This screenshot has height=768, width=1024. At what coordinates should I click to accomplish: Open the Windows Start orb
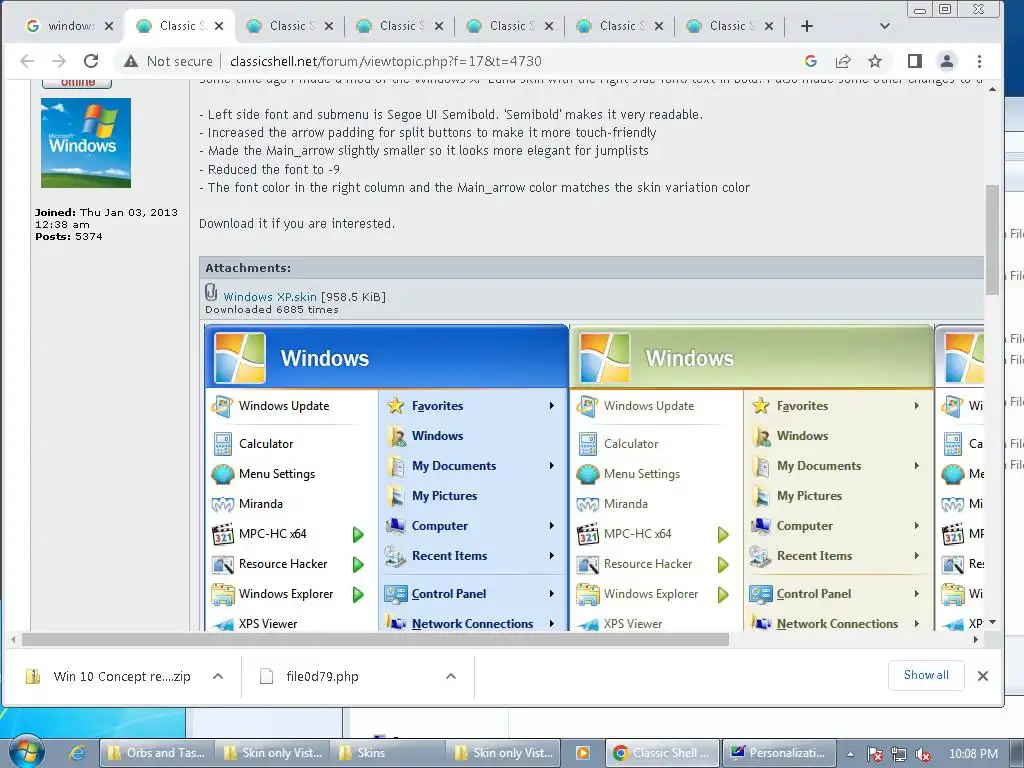coord(27,752)
